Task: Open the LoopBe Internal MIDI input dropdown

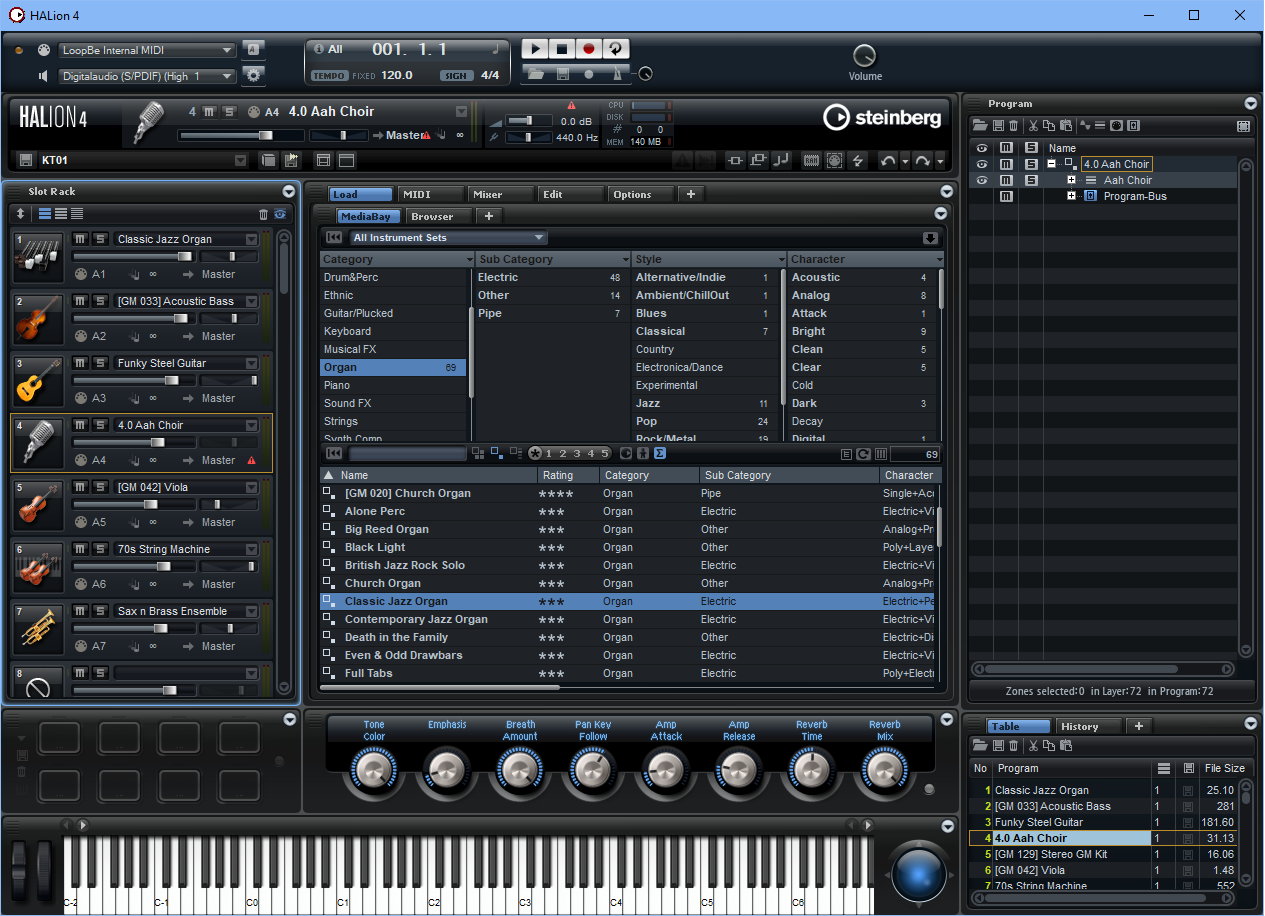Action: 147,50
